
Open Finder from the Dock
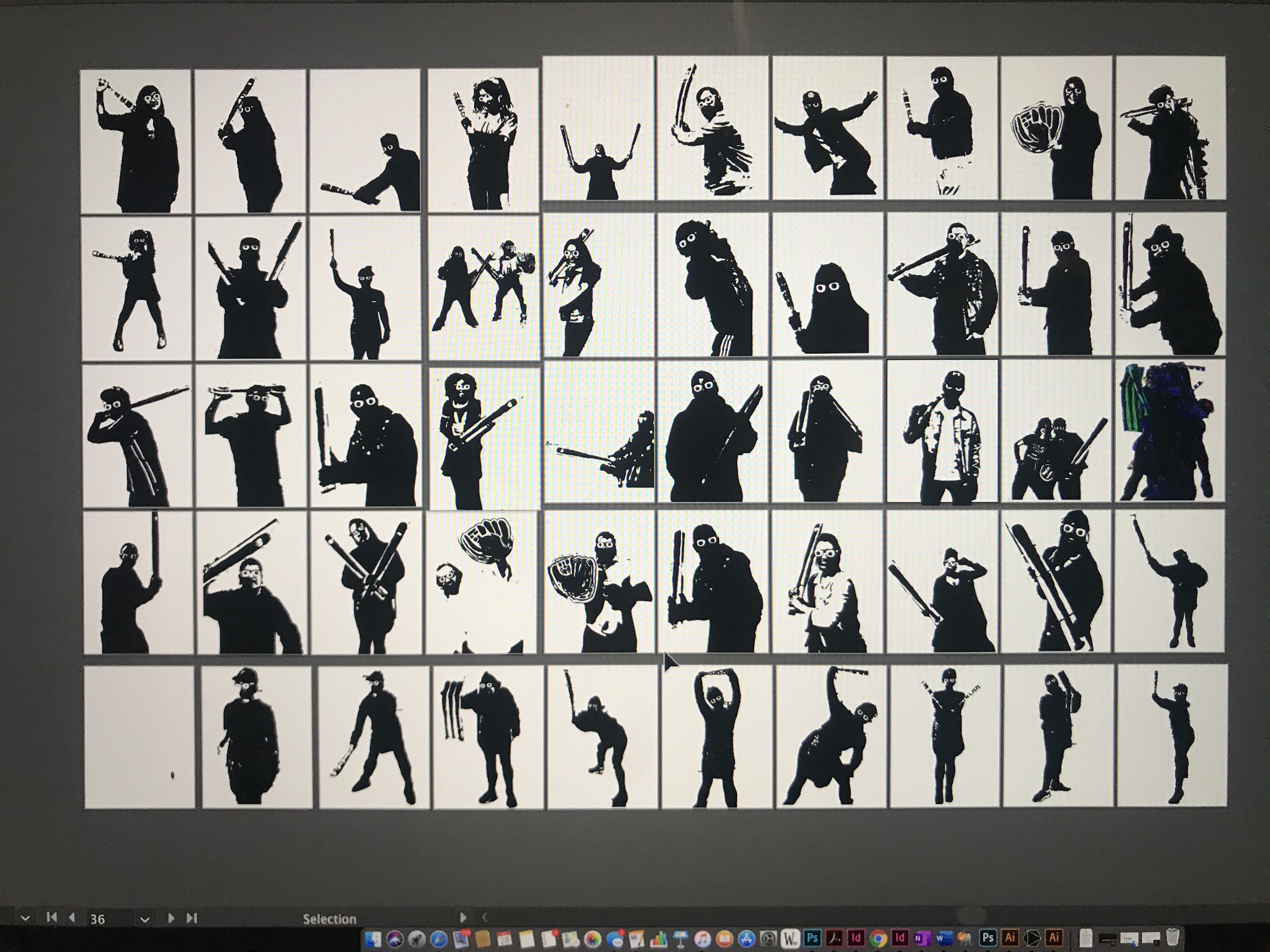373,939
